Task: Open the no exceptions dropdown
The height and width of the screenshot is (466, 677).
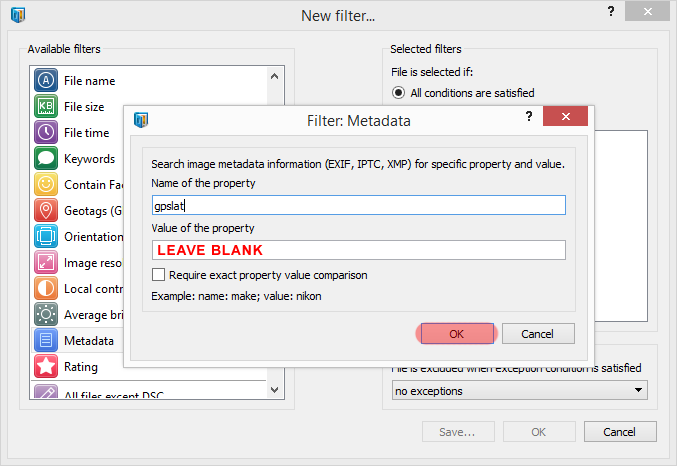Action: (x=519, y=390)
